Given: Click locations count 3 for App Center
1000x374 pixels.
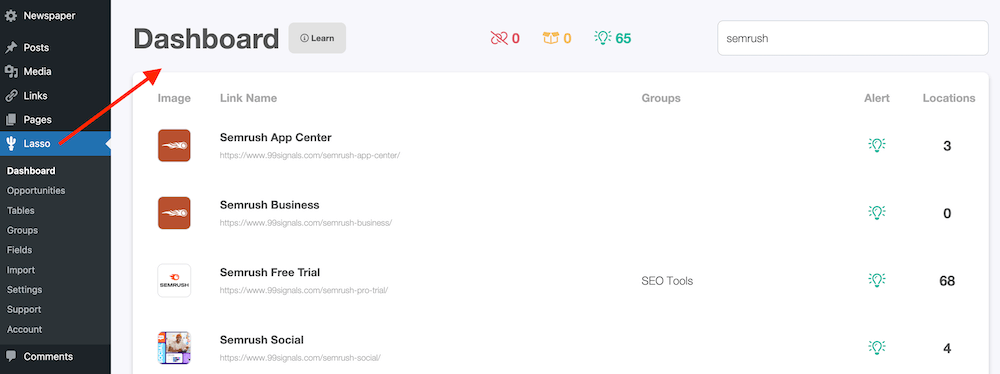Looking at the screenshot, I should pyautogui.click(x=947, y=146).
